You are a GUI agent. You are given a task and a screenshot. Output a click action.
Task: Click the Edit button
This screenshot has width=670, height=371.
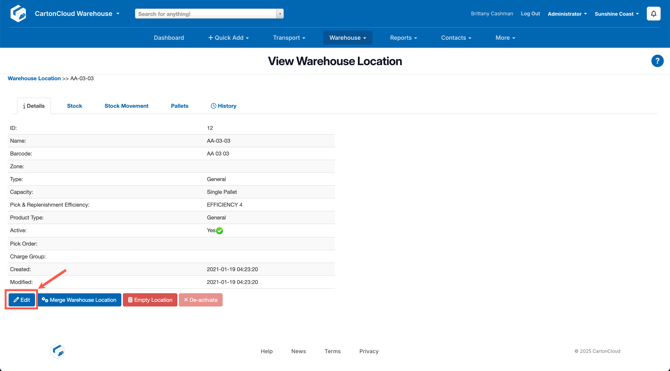[x=22, y=300]
